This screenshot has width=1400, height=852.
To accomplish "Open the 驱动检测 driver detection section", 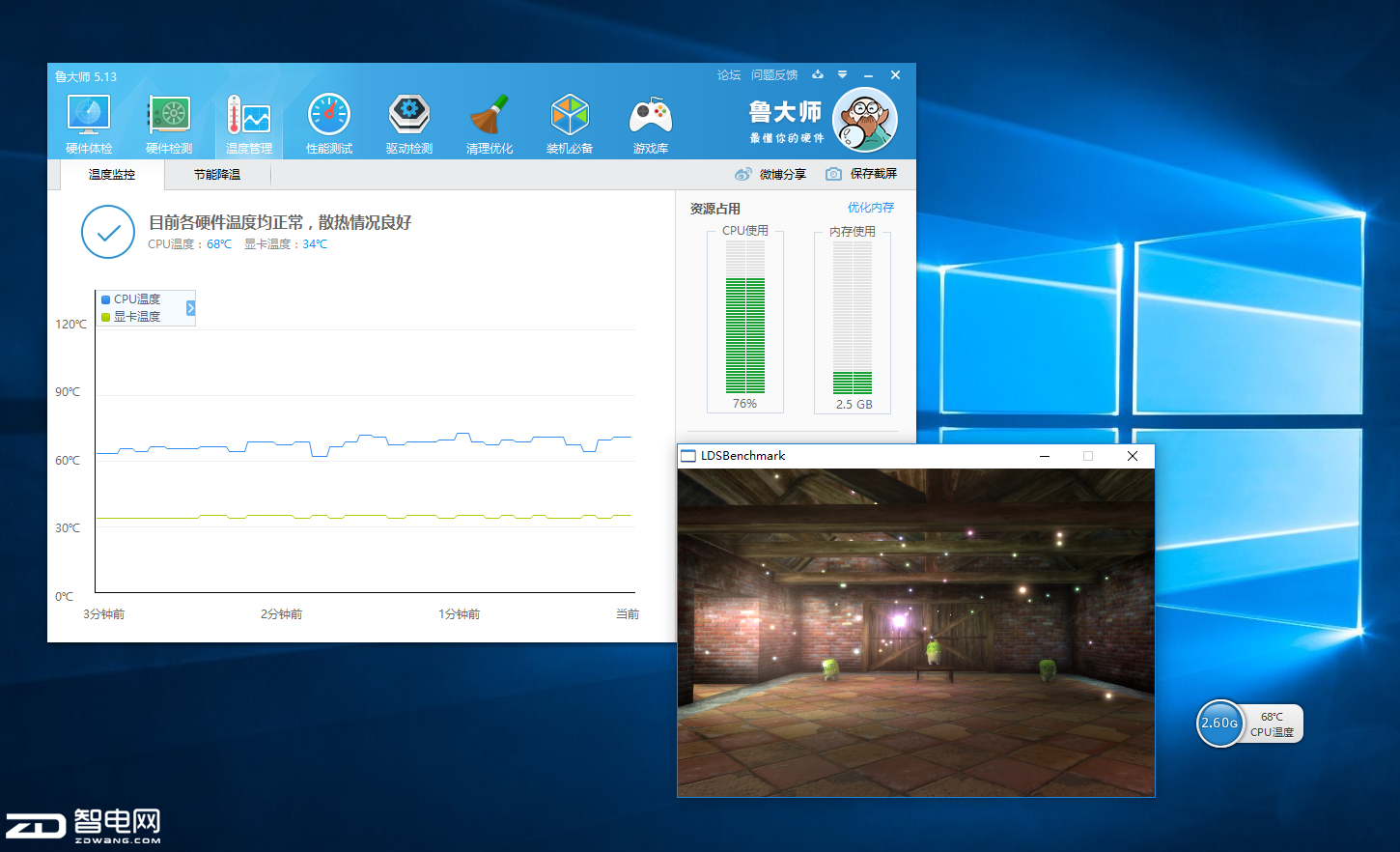I will 409,124.
